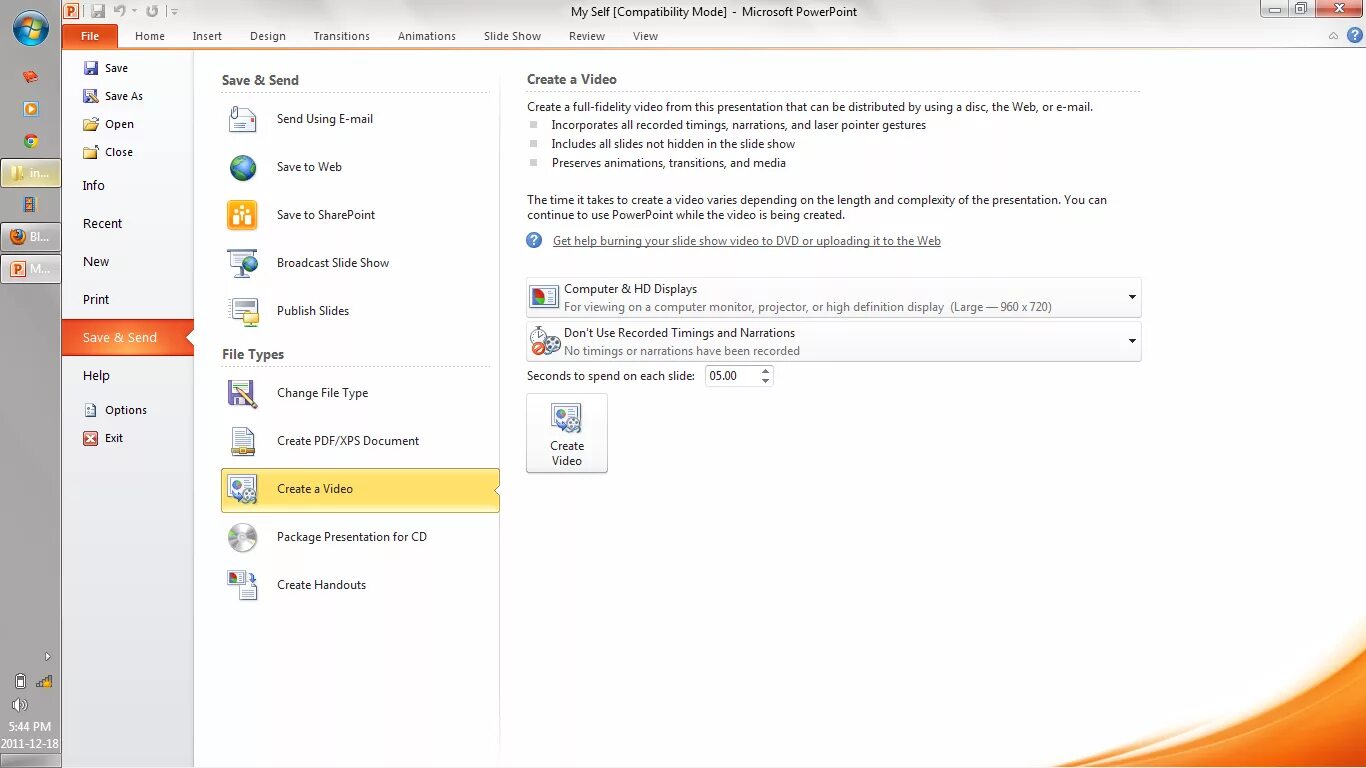Choose Package Presentation for CD option
Image resolution: width=1366 pixels, height=768 pixels.
click(360, 537)
